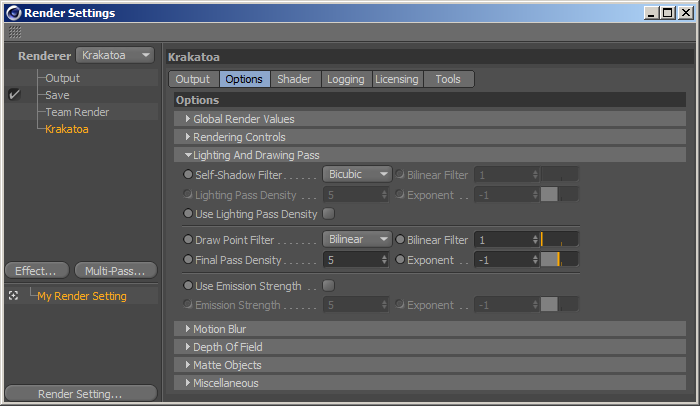
Task: Collapse Lighting And Drawing Pass section
Action: click(x=429, y=155)
